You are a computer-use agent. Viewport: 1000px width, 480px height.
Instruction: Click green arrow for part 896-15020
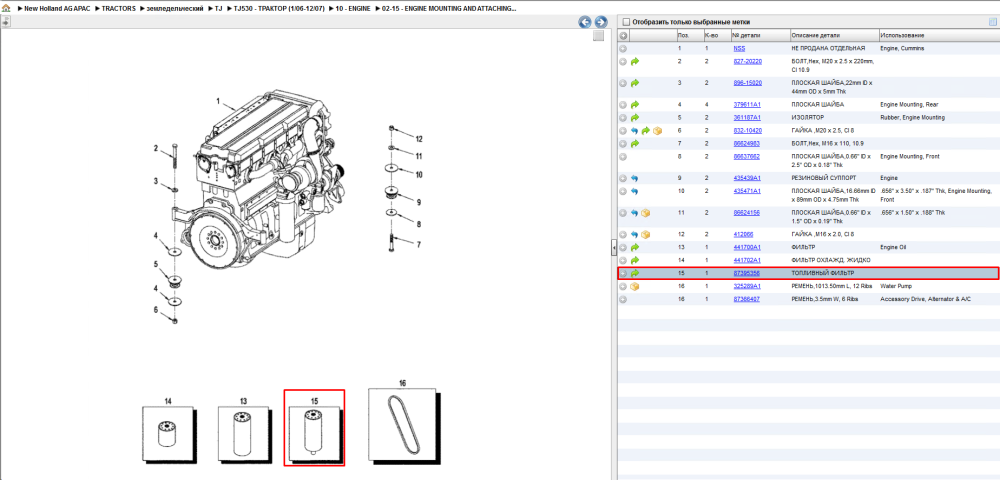635,83
